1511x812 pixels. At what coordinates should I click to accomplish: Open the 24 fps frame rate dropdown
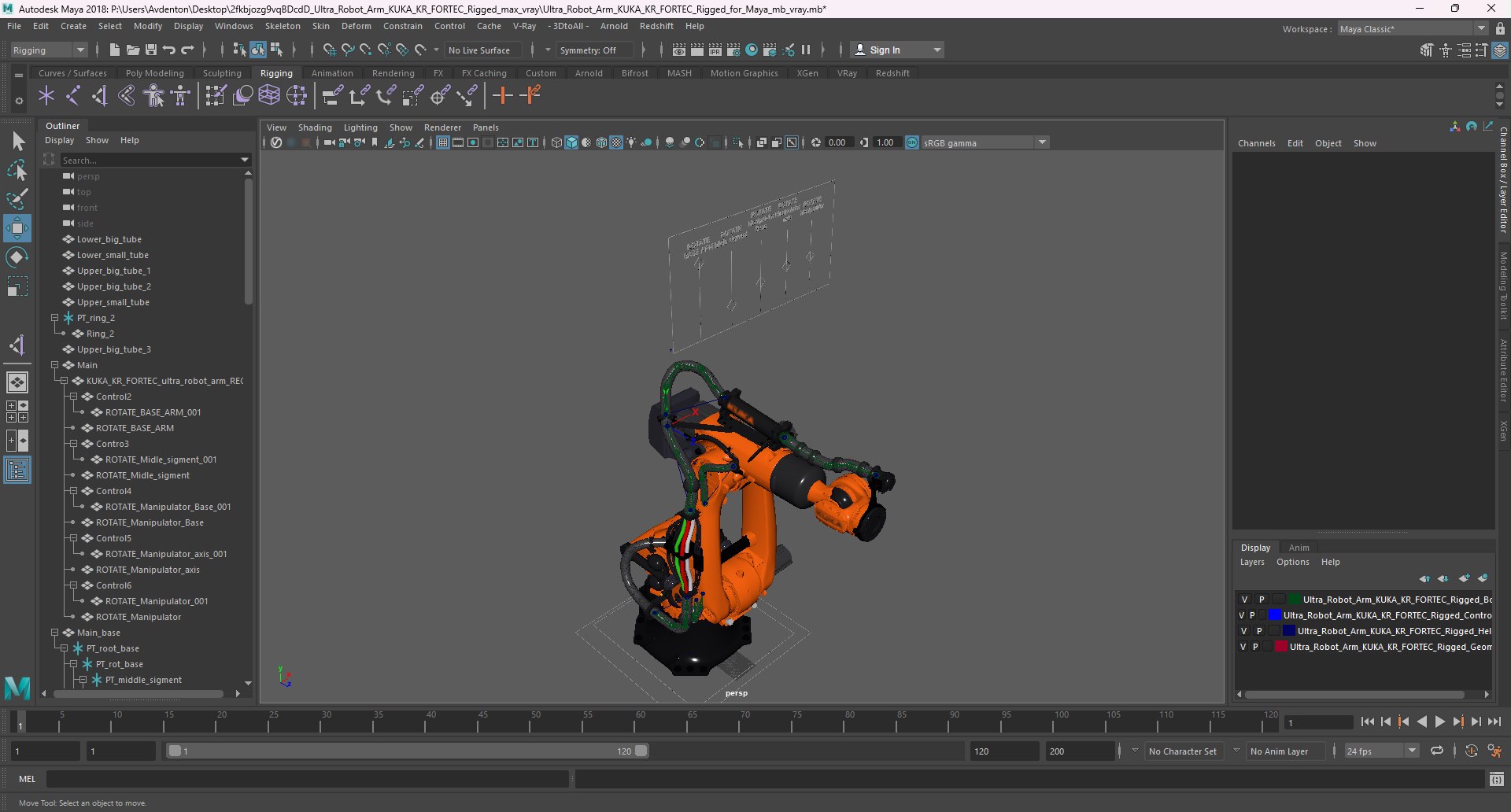pos(1381,751)
